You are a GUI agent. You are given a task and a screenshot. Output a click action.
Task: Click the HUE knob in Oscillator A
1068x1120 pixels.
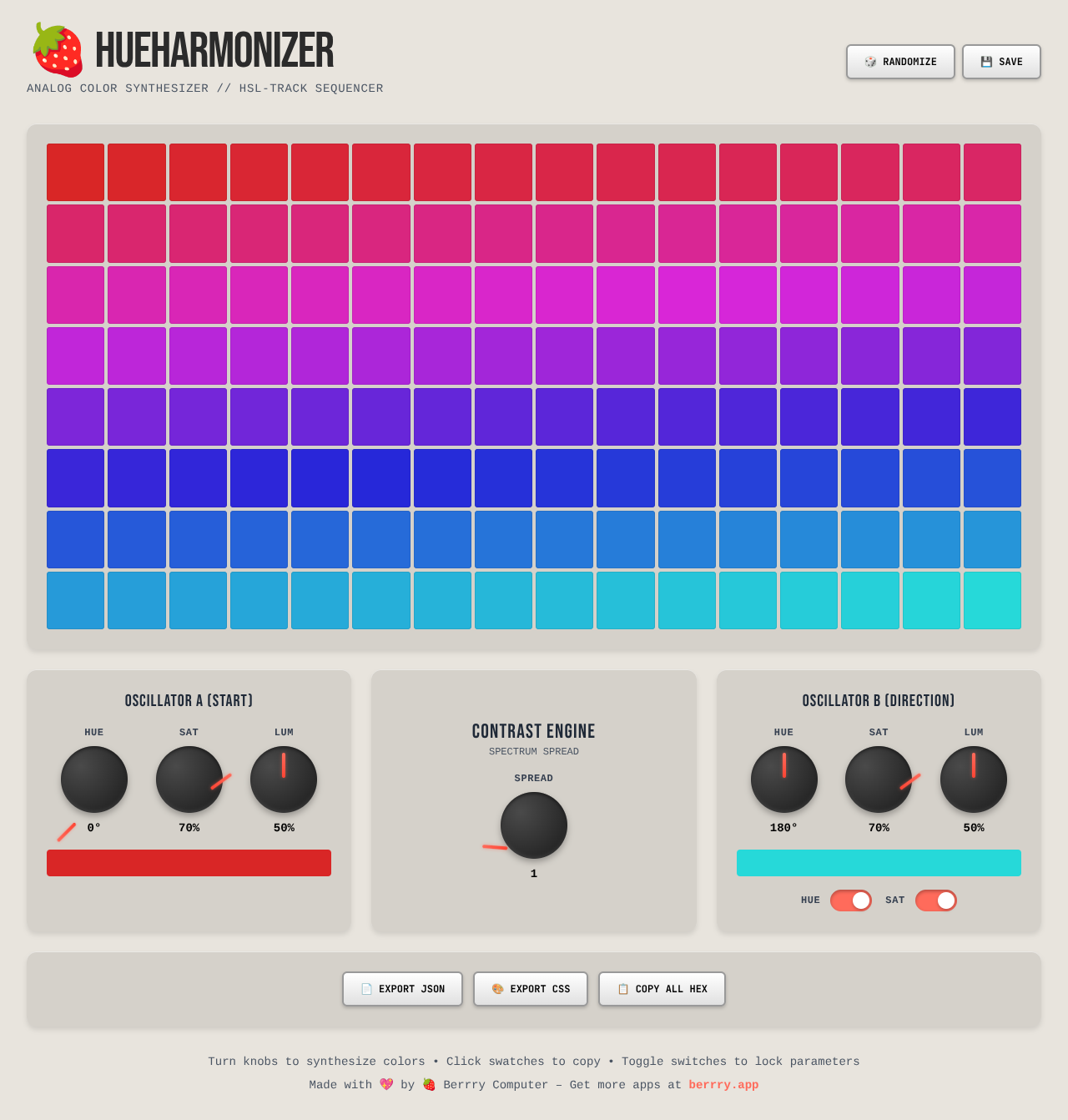point(93,779)
